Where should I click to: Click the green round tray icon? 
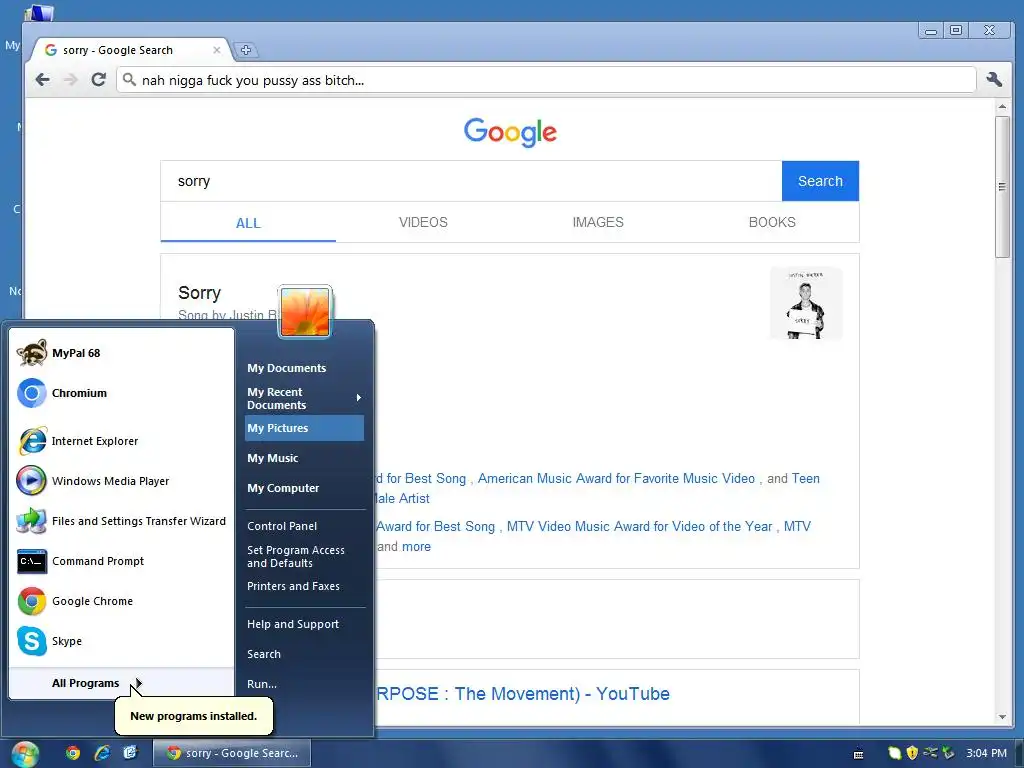click(895, 753)
